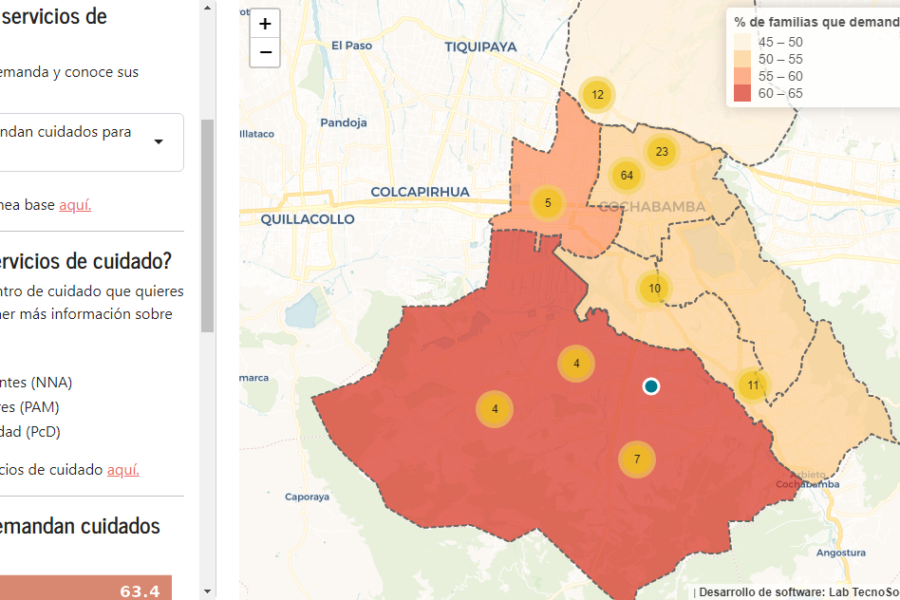Viewport: 900px width, 600px height.
Task: Click the sidebar scrollbar thumb
Action: click(207, 226)
